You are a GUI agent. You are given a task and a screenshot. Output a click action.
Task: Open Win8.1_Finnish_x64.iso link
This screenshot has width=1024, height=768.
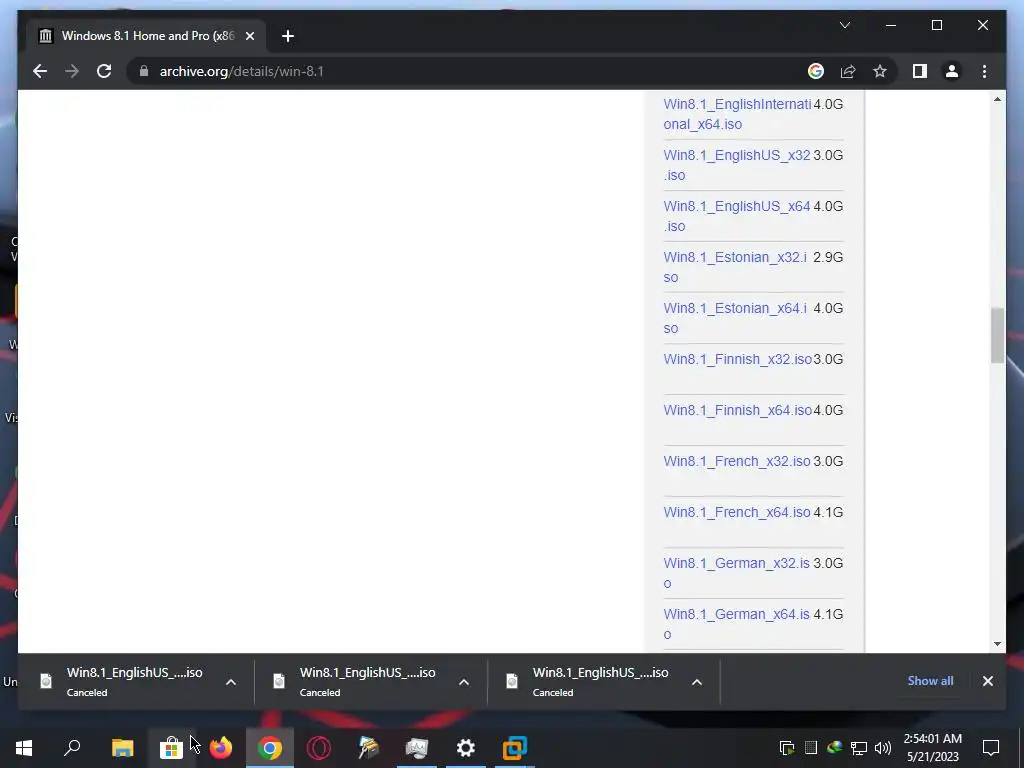click(737, 410)
